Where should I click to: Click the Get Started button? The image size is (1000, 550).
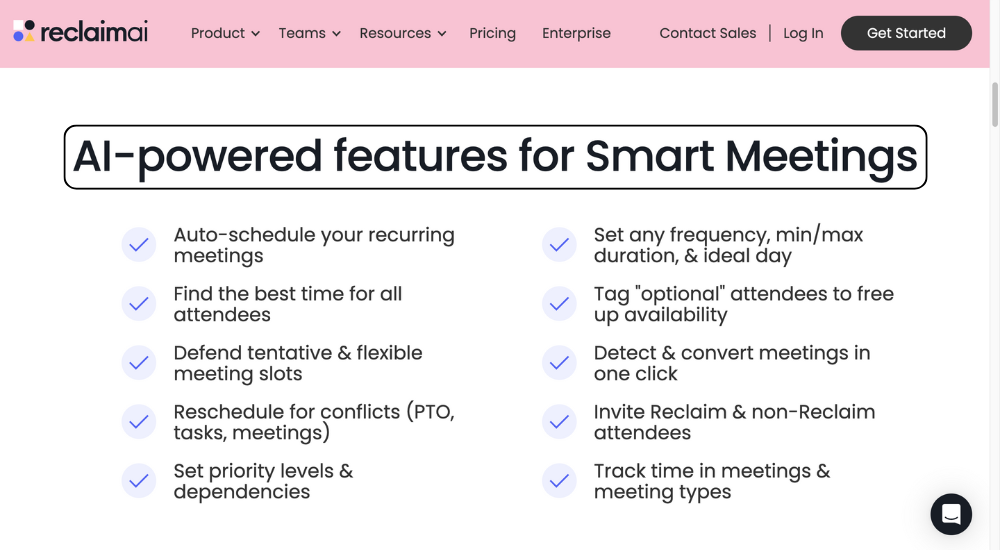[x=906, y=33]
